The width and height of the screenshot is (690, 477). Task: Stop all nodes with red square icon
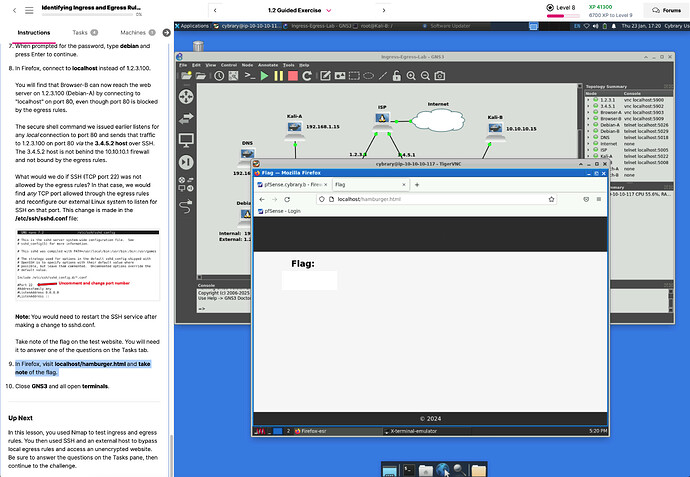292,75
